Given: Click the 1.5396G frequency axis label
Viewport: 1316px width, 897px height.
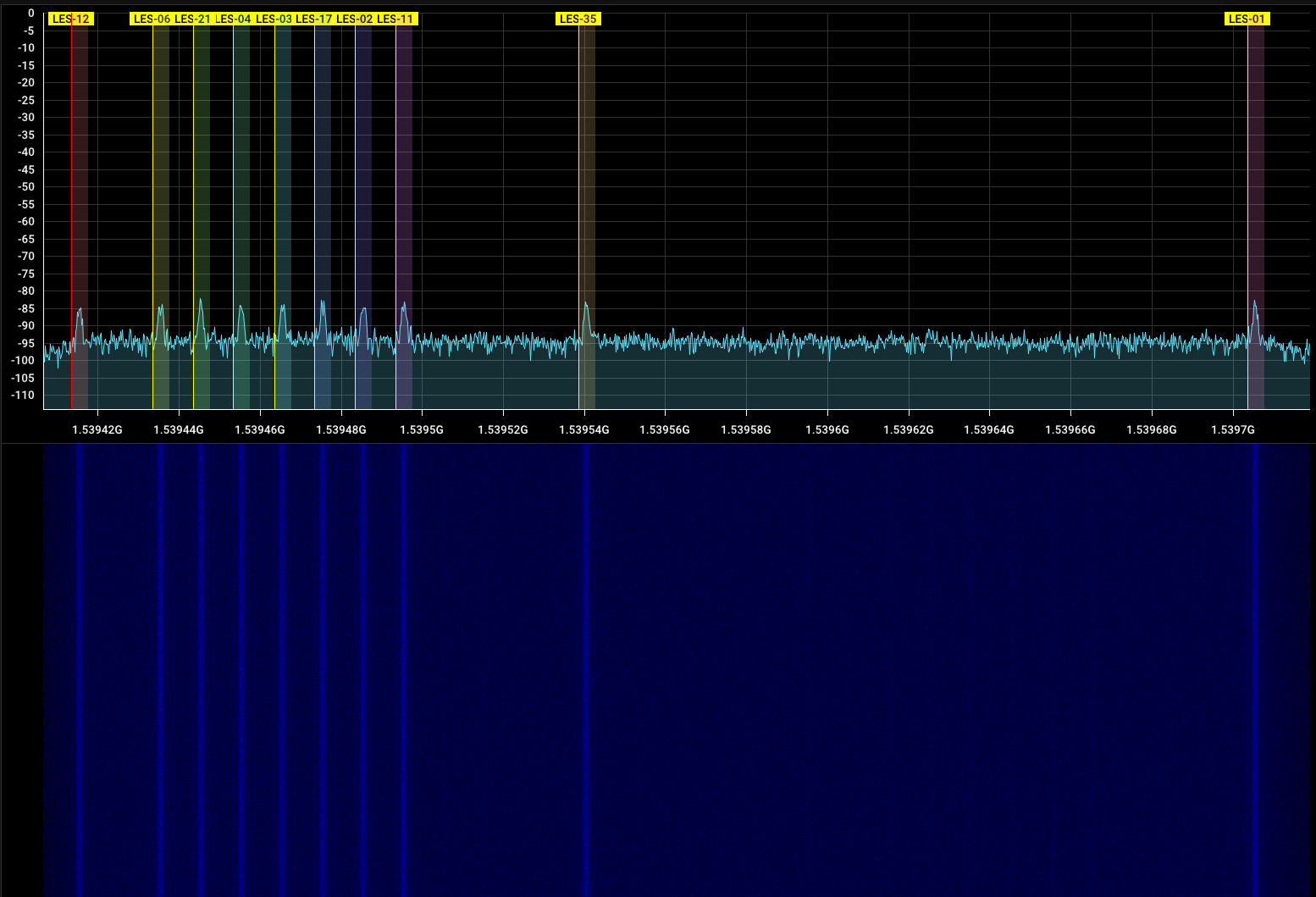Looking at the screenshot, I should [x=827, y=429].
